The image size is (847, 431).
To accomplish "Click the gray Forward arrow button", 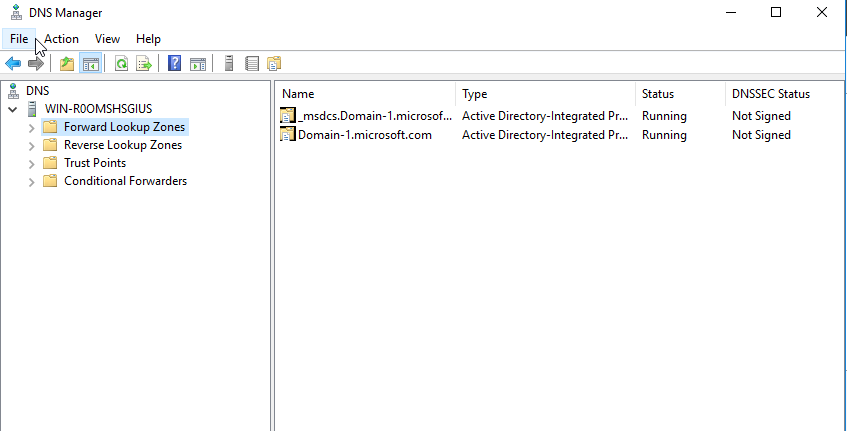I will point(36,64).
